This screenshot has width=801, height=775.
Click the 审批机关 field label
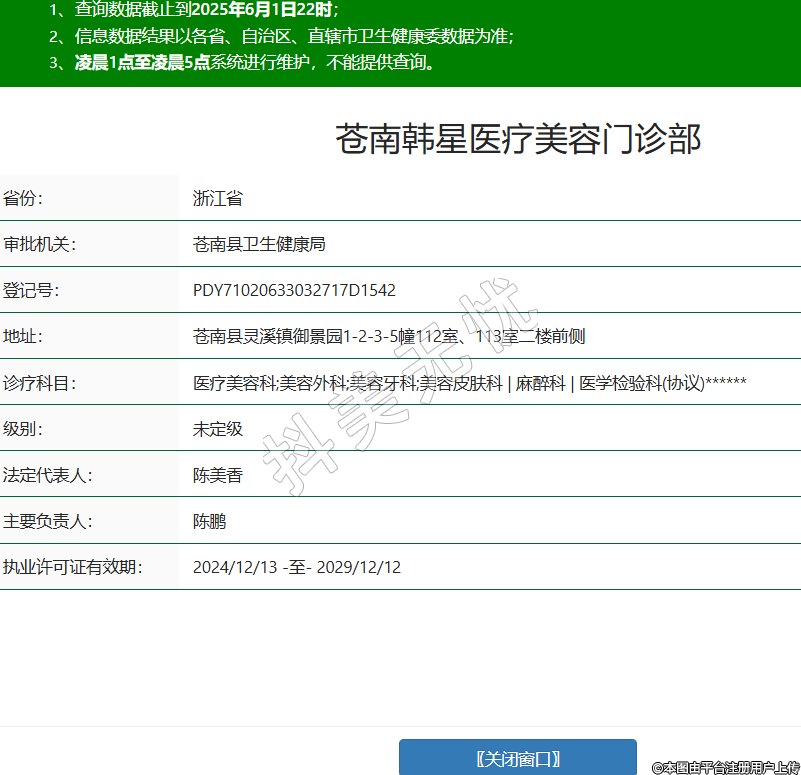pyautogui.click(x=40, y=245)
